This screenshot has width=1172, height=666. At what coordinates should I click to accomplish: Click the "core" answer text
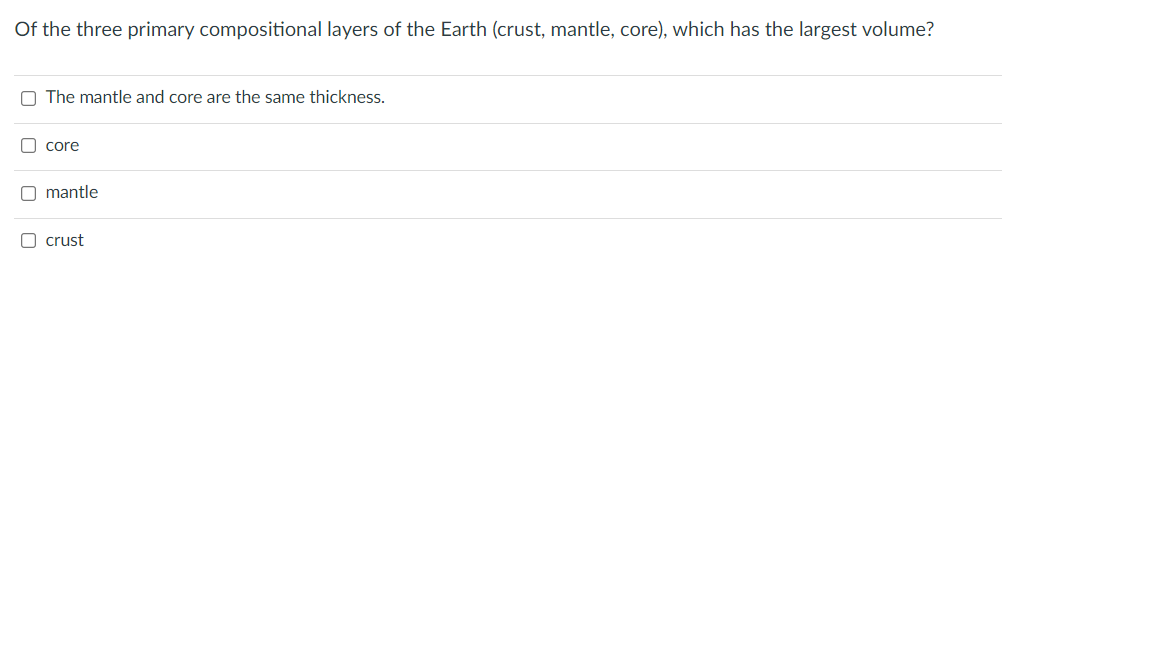[x=62, y=145]
